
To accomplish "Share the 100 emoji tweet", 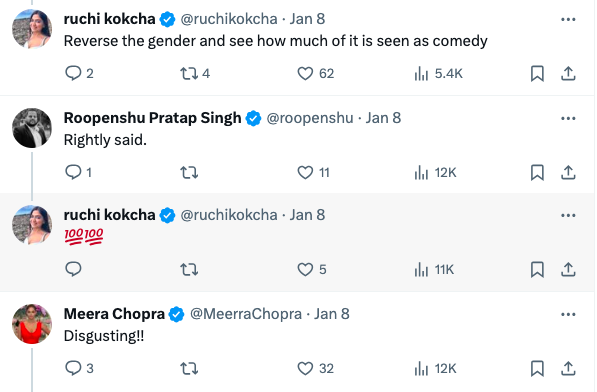I will pos(568,269).
